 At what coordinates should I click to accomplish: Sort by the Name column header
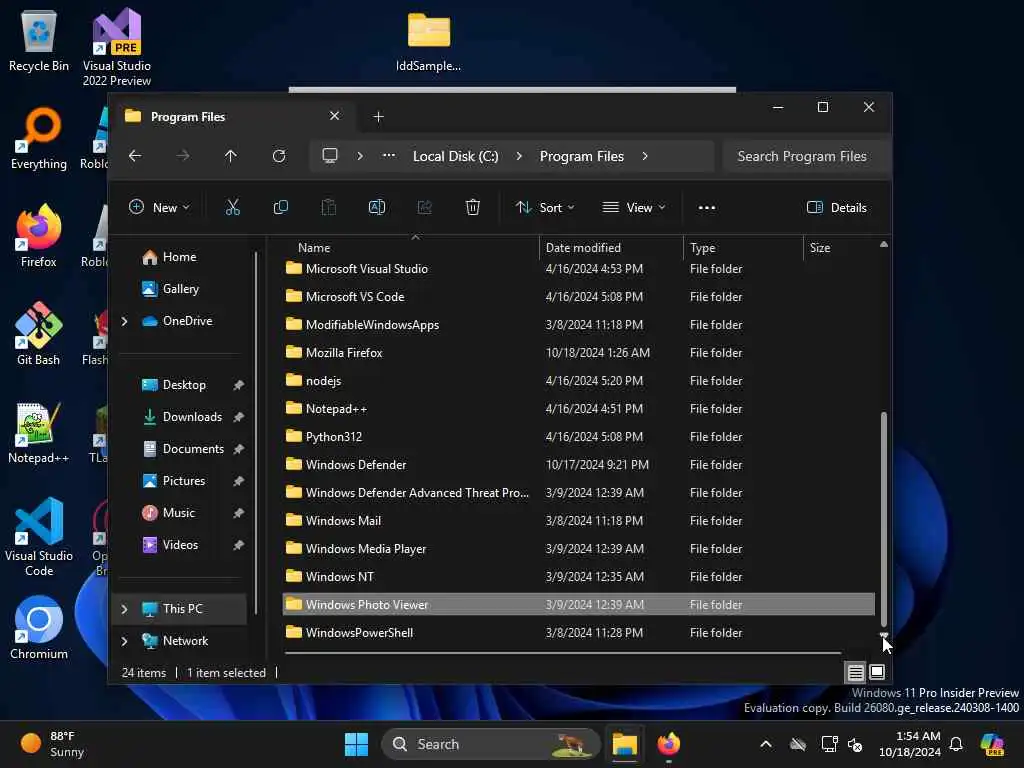(411, 248)
